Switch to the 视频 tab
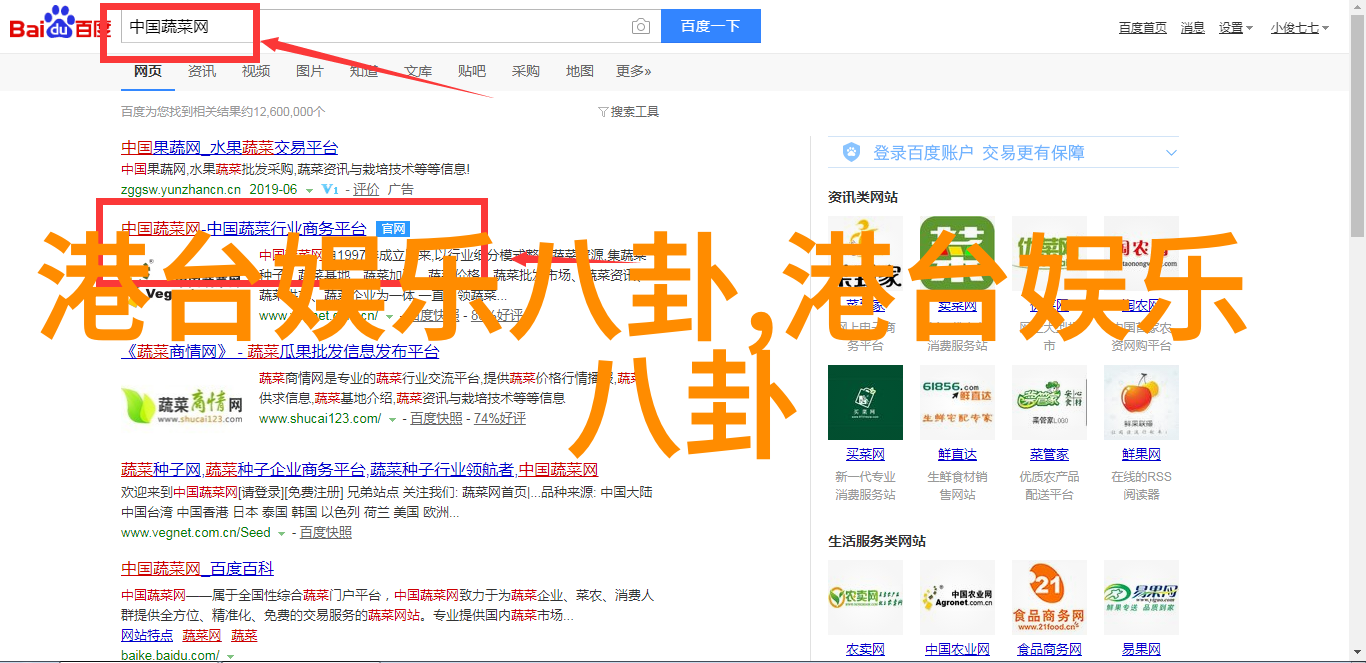 (x=256, y=71)
